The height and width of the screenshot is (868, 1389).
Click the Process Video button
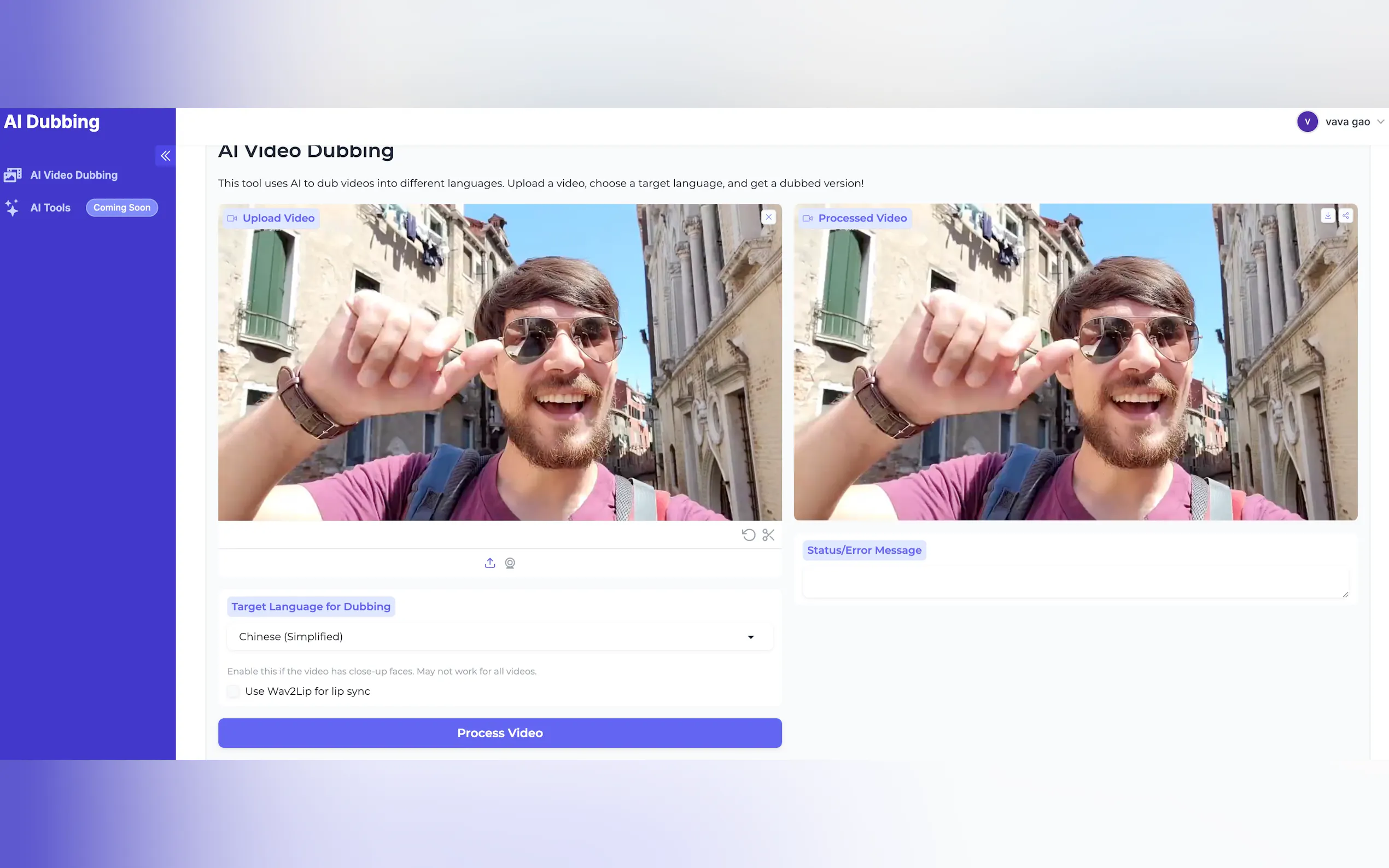pos(500,733)
